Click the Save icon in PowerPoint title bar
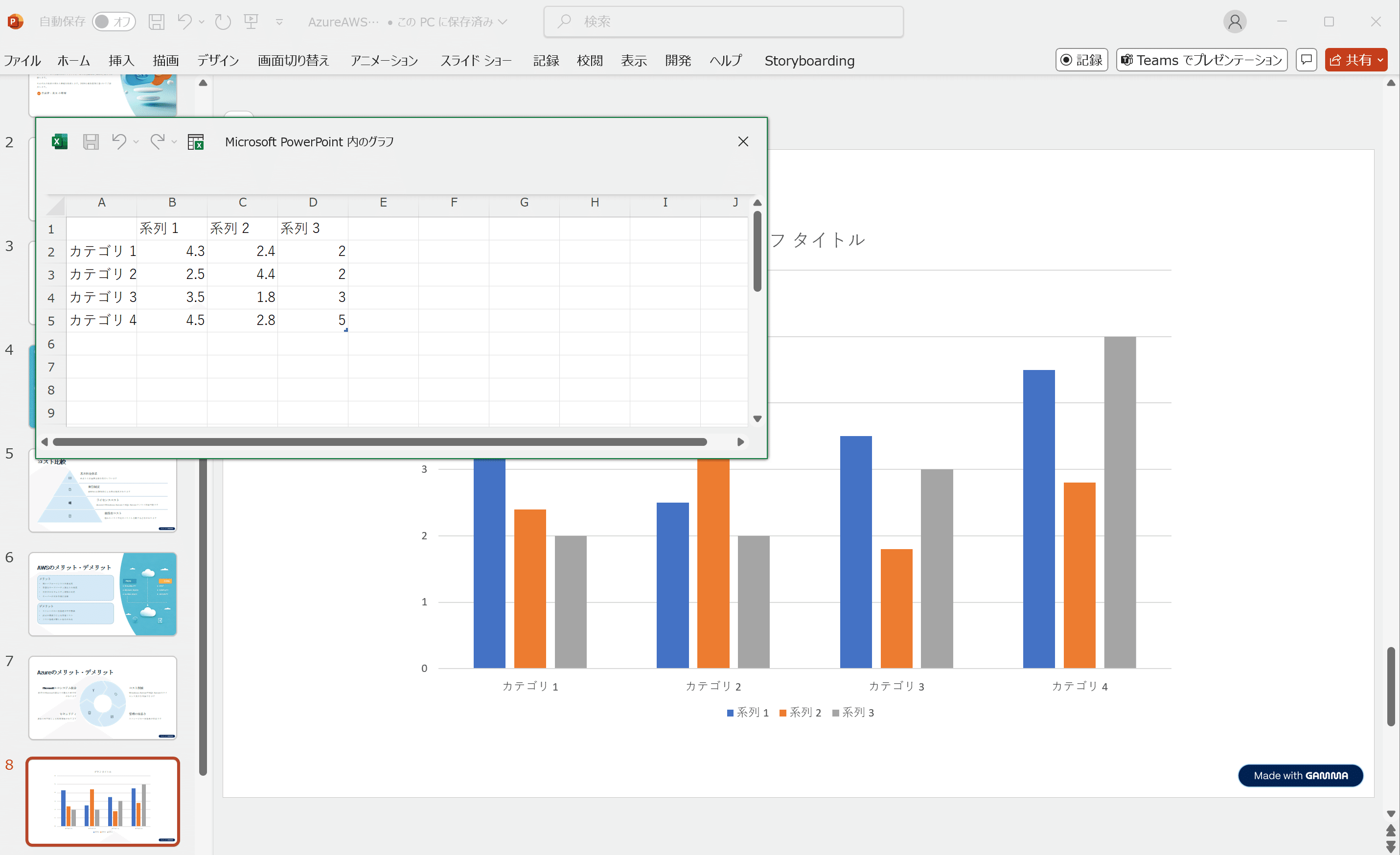The width and height of the screenshot is (1400, 855). pos(156,22)
